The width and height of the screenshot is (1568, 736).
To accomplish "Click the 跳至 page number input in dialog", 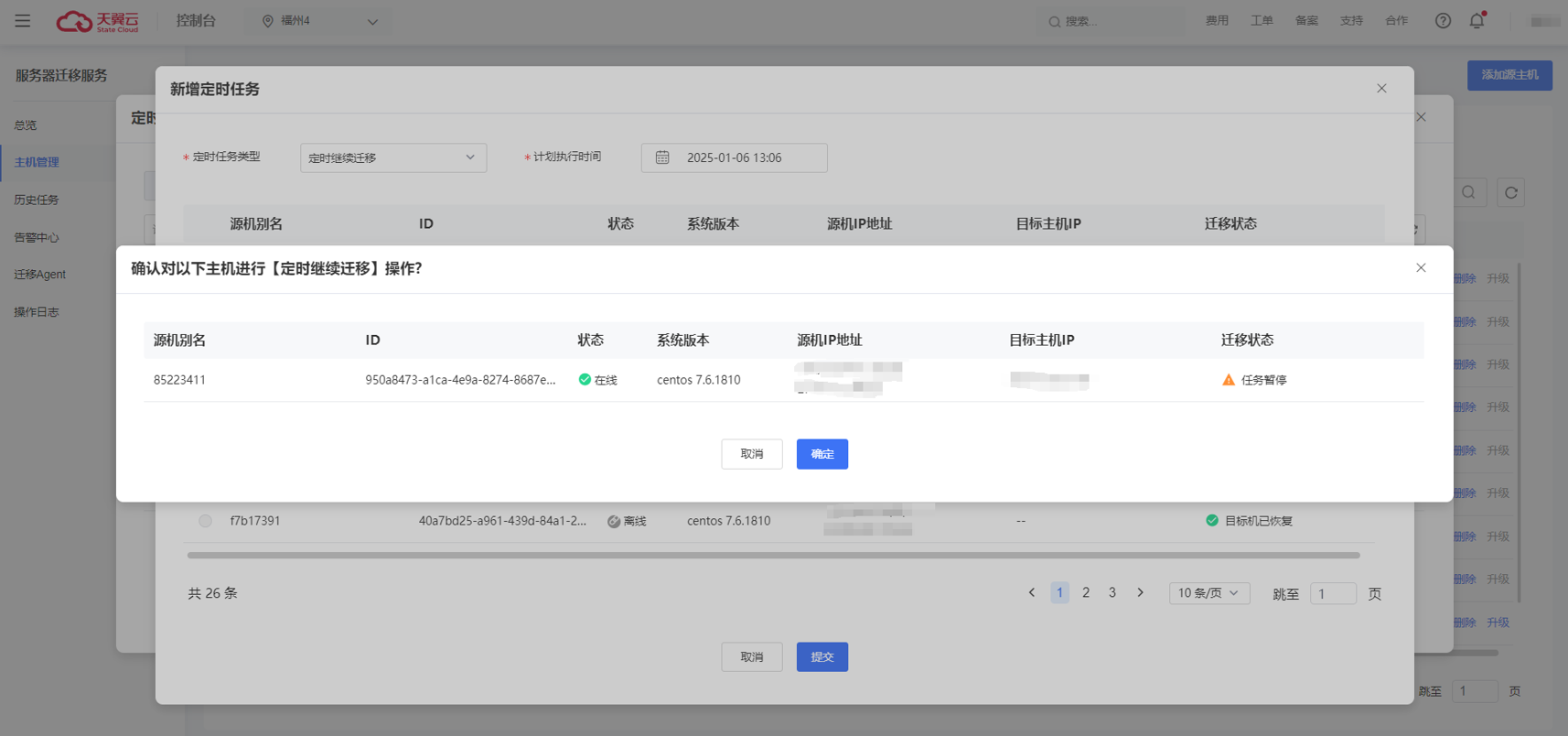I will coord(1333,594).
